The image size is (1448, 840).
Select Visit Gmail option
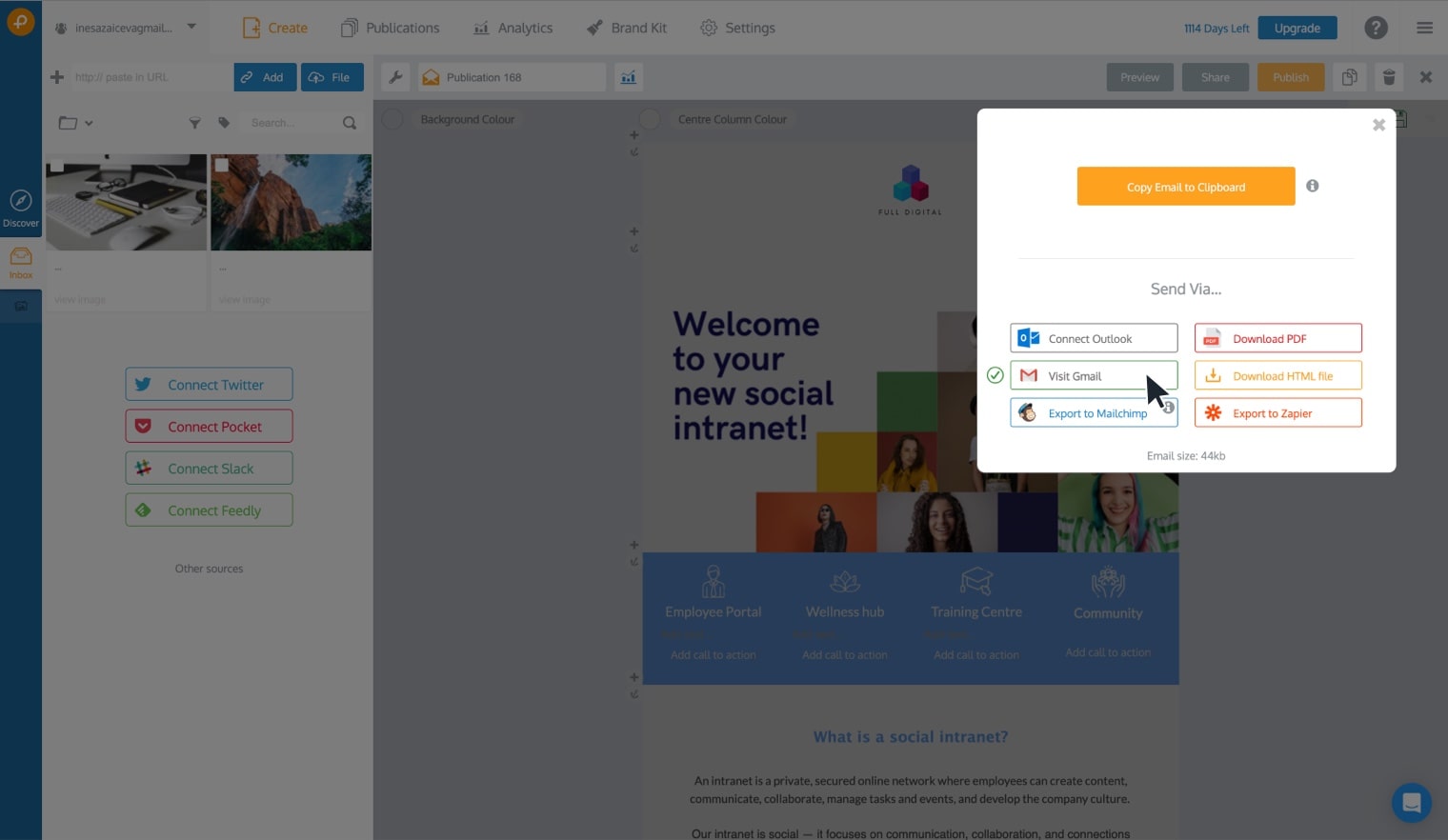pyautogui.click(x=1094, y=375)
